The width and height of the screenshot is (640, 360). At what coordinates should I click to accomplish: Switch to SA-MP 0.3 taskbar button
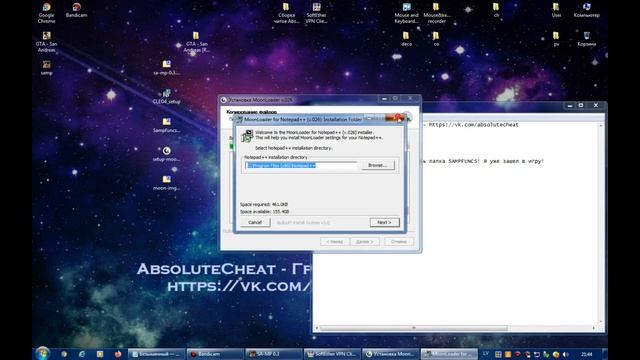point(274,354)
